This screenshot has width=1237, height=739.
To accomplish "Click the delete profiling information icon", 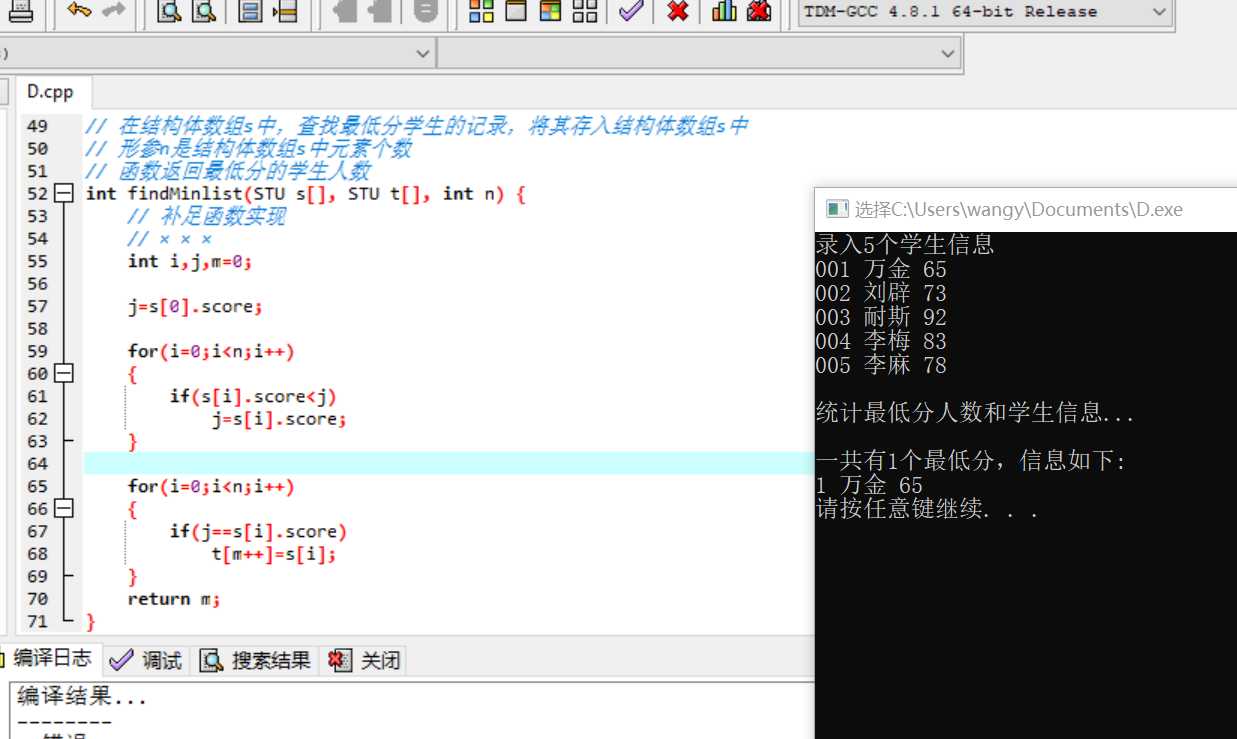I will pos(759,11).
